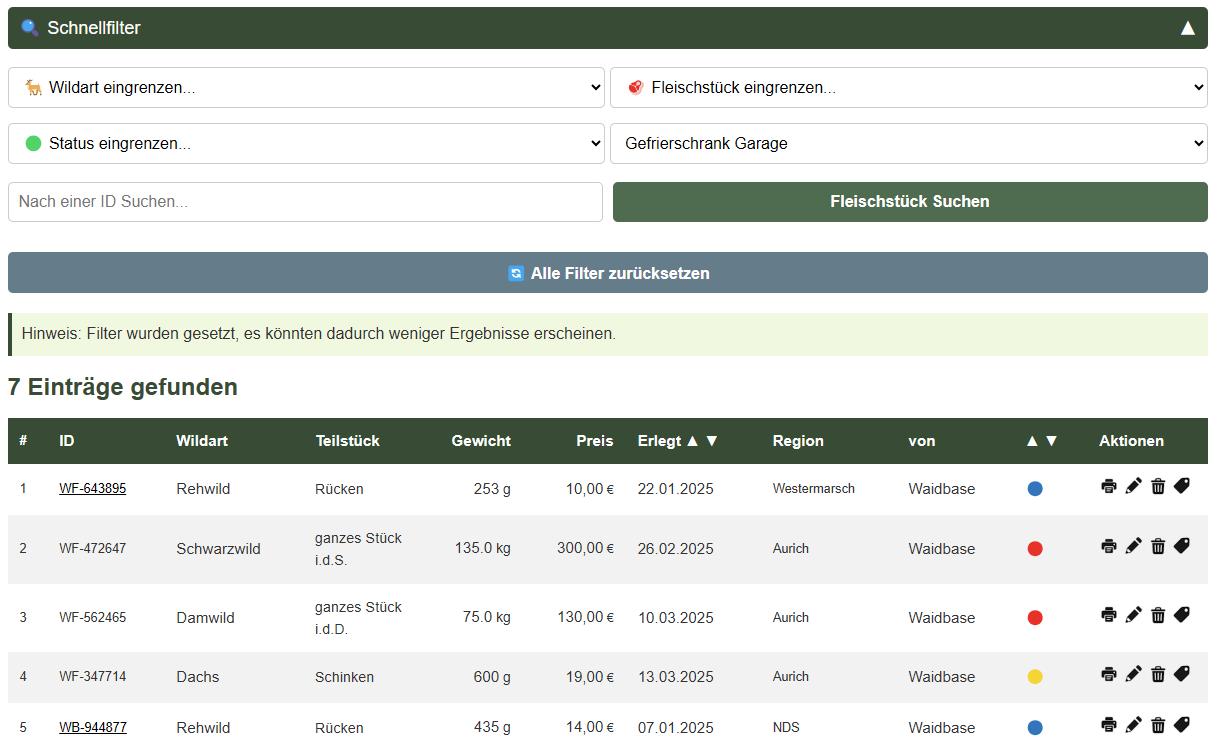
Task: Sort Erlegt column descending arrow
Action: [x=712, y=441]
